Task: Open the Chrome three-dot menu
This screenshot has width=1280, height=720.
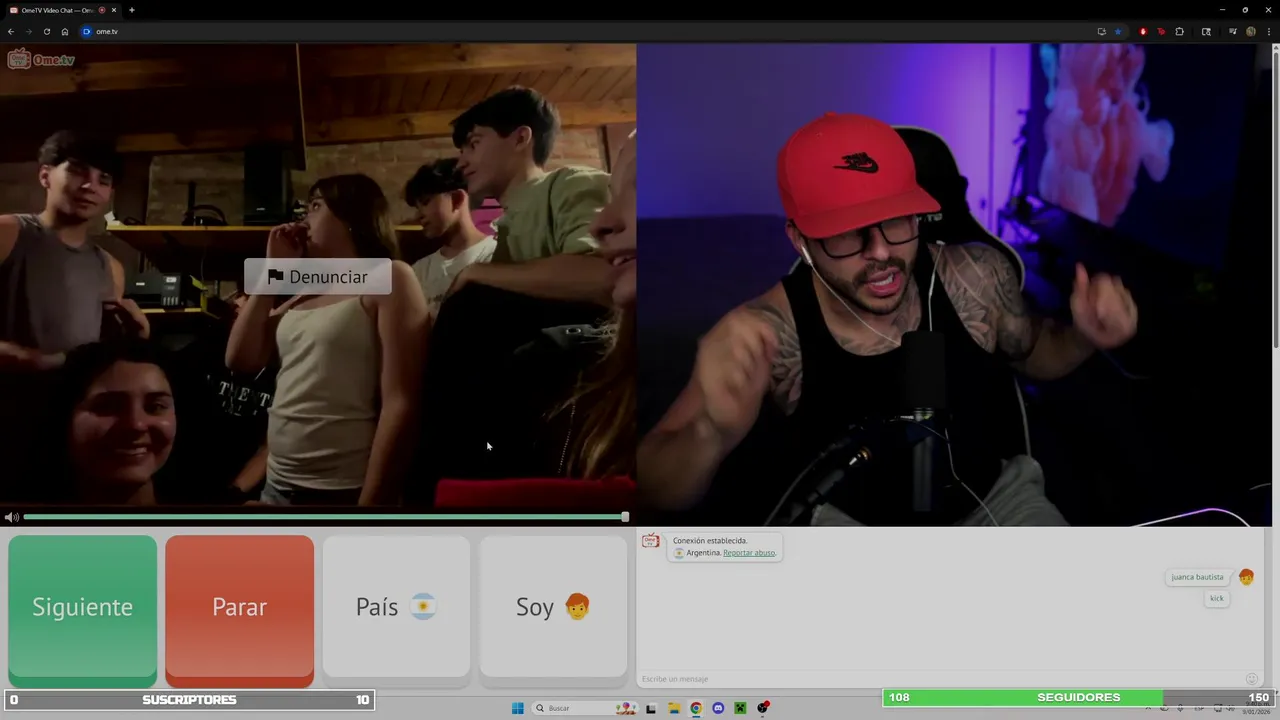Action: 1268,31
